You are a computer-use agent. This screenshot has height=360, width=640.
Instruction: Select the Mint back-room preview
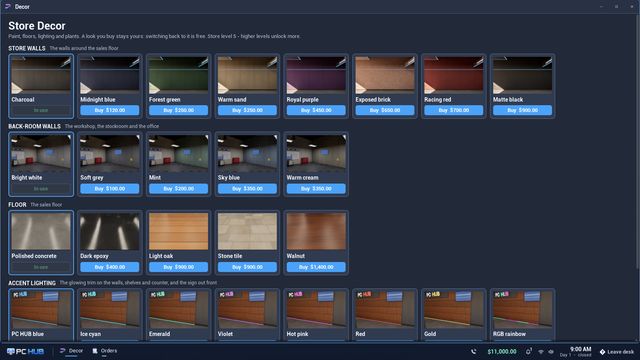coord(178,153)
